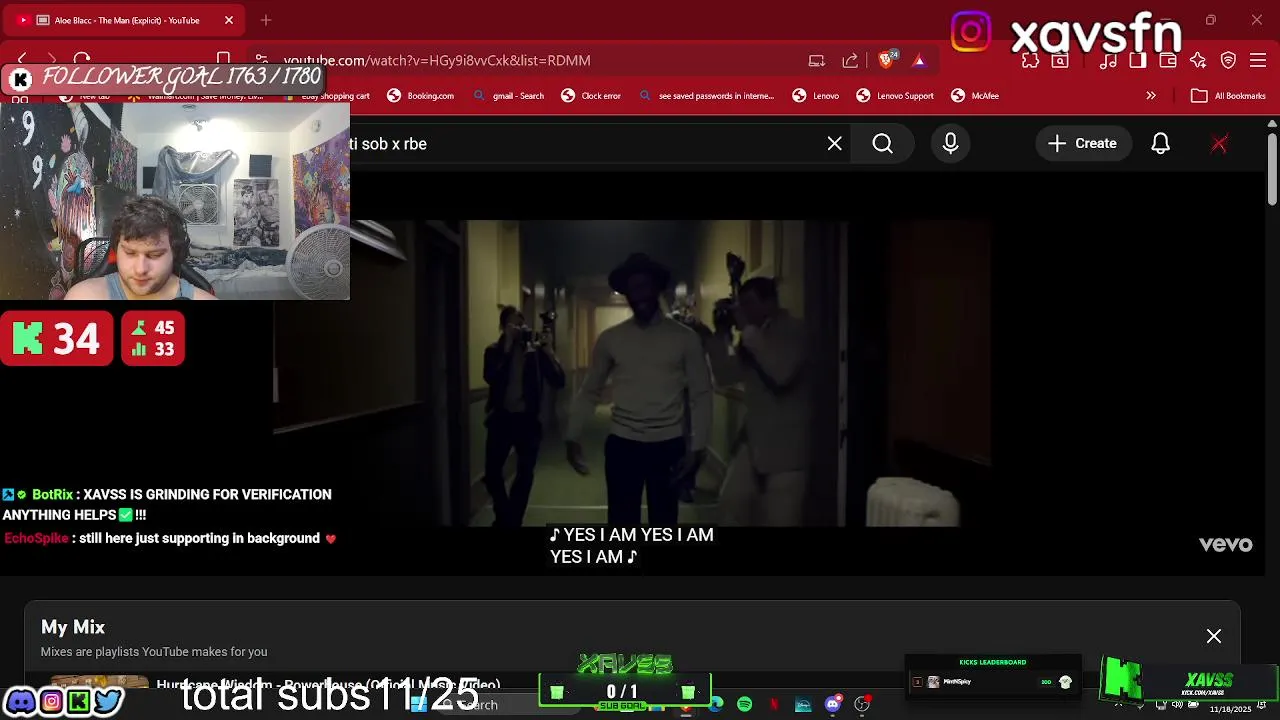Start voice search with microphone icon
The image size is (1280, 720).
(950, 143)
